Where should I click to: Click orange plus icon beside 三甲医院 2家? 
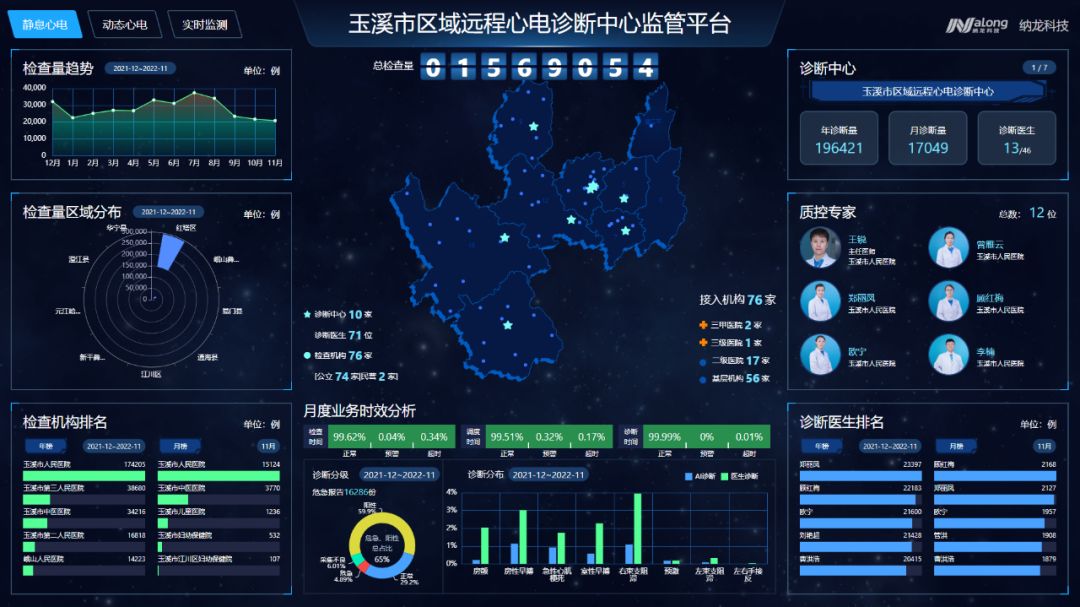tap(703, 325)
